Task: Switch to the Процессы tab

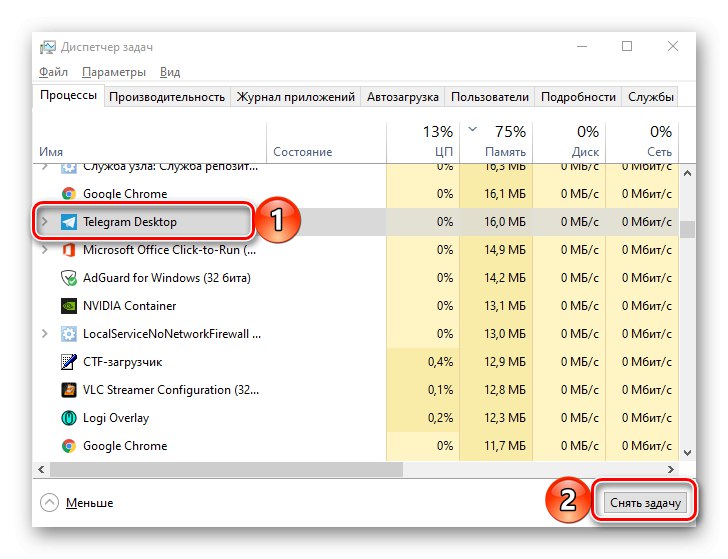Action: (68, 96)
